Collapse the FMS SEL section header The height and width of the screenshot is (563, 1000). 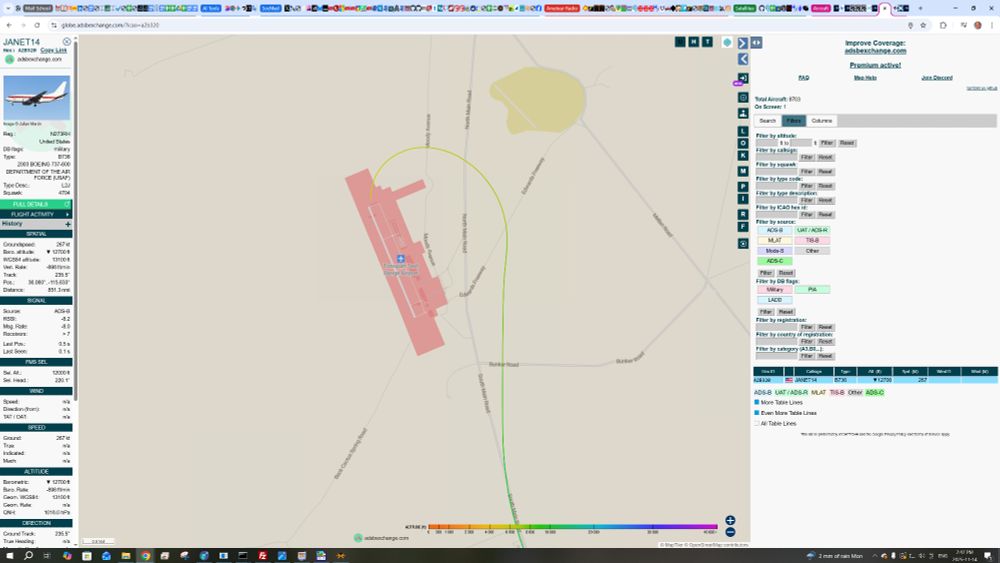click(x=36, y=362)
